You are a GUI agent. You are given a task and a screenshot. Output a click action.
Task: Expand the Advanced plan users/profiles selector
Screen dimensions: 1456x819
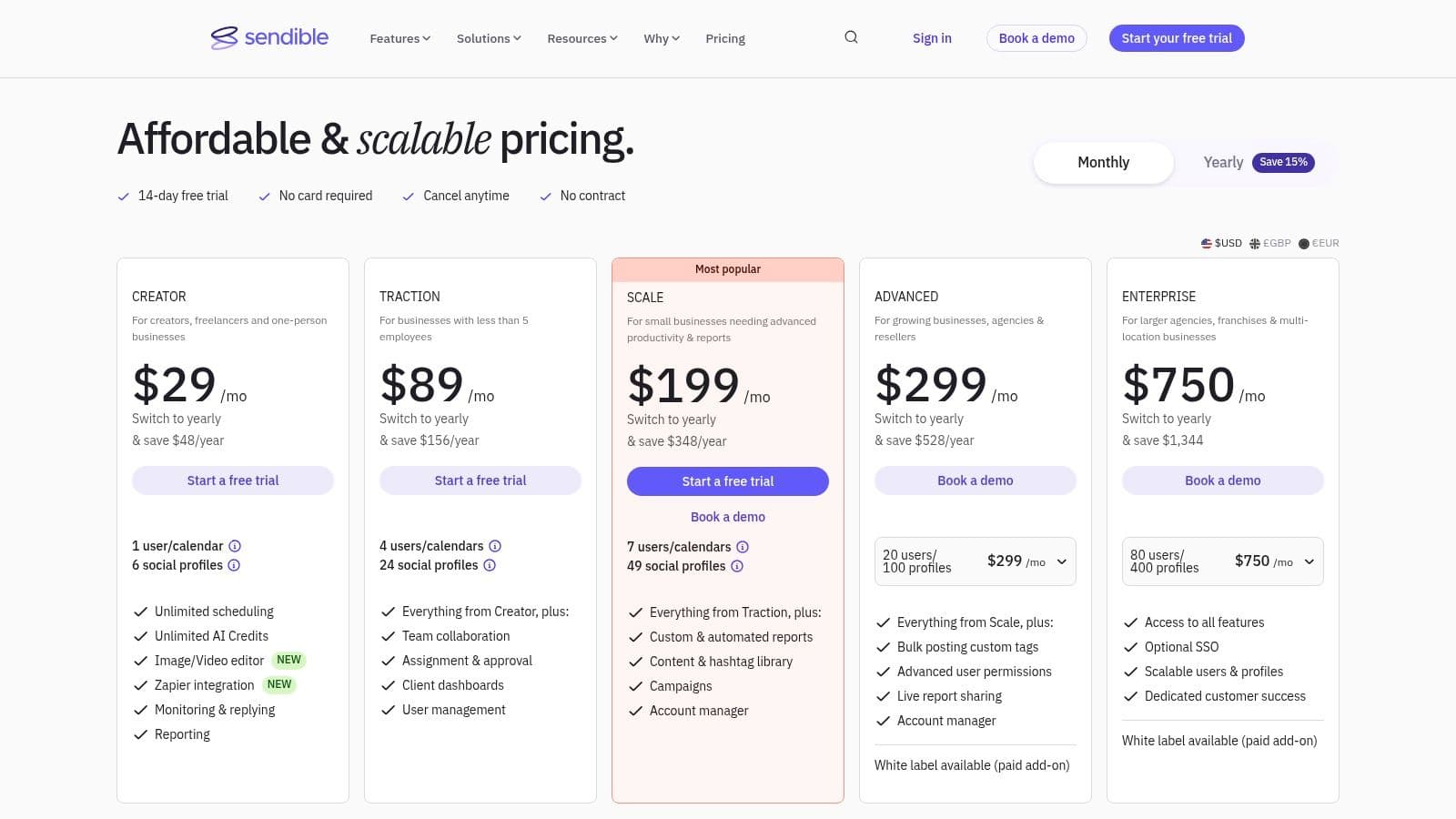pos(1060,561)
